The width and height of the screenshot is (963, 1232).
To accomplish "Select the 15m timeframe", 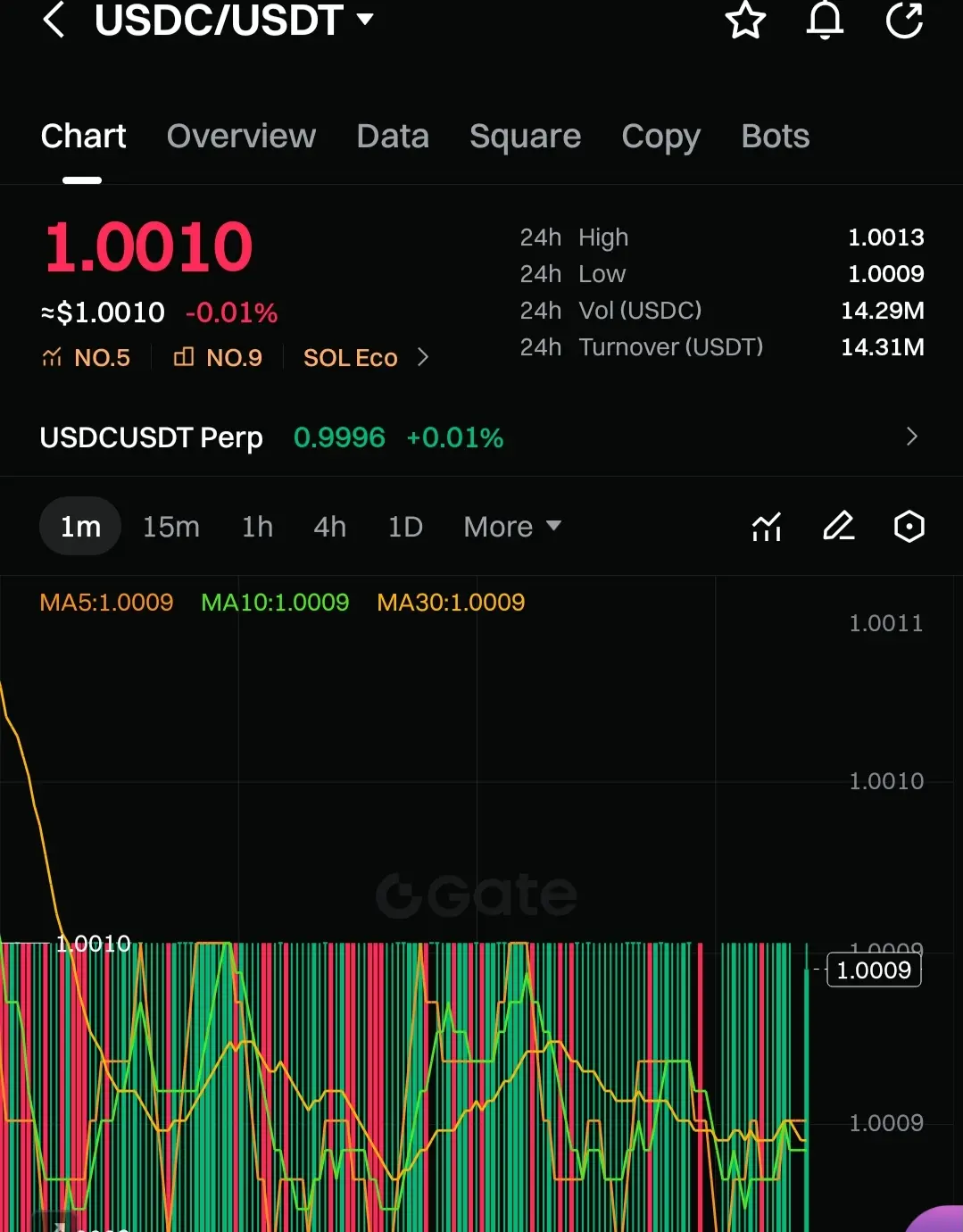I will pyautogui.click(x=171, y=527).
